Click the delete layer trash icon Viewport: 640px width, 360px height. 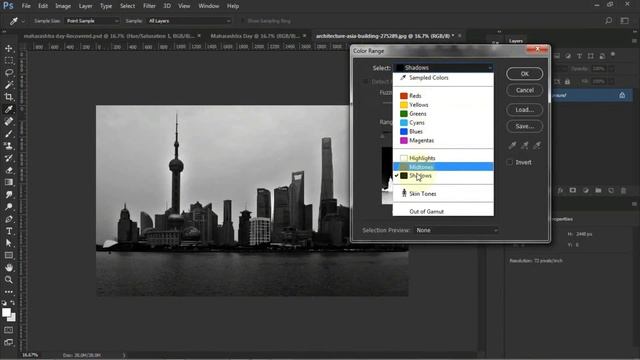click(623, 191)
